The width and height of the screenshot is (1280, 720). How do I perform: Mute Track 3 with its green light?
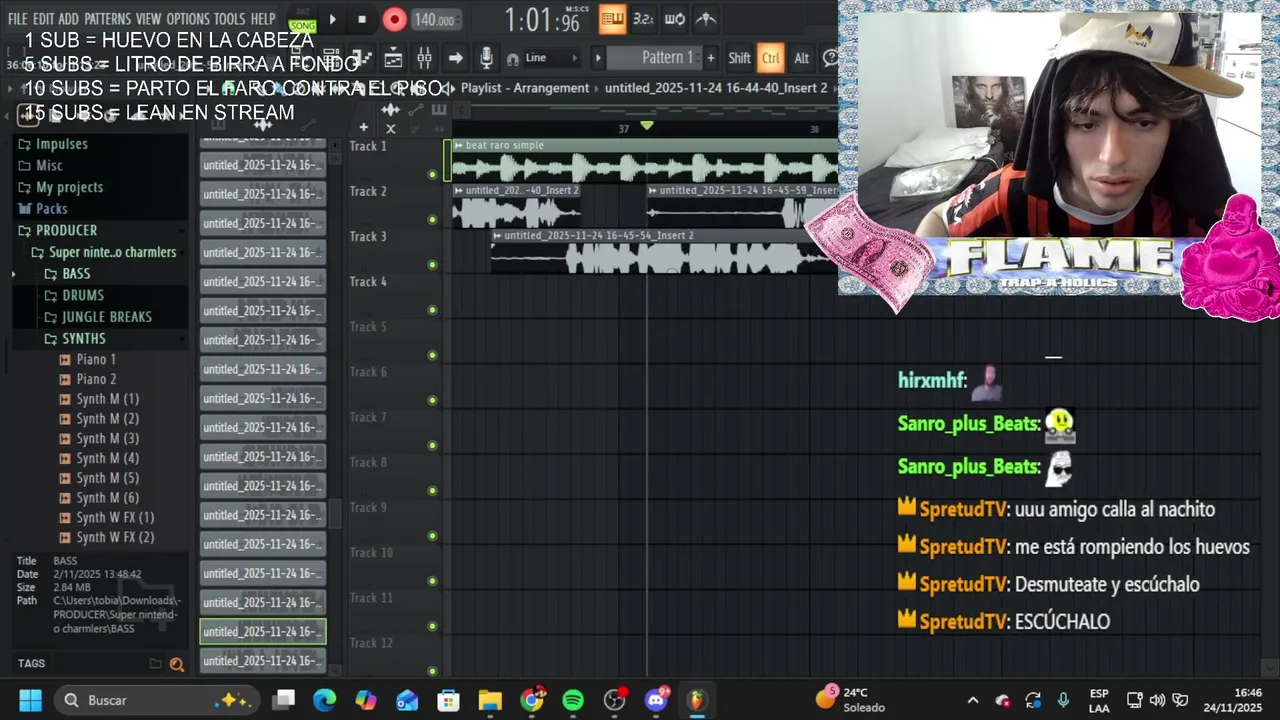point(432,265)
